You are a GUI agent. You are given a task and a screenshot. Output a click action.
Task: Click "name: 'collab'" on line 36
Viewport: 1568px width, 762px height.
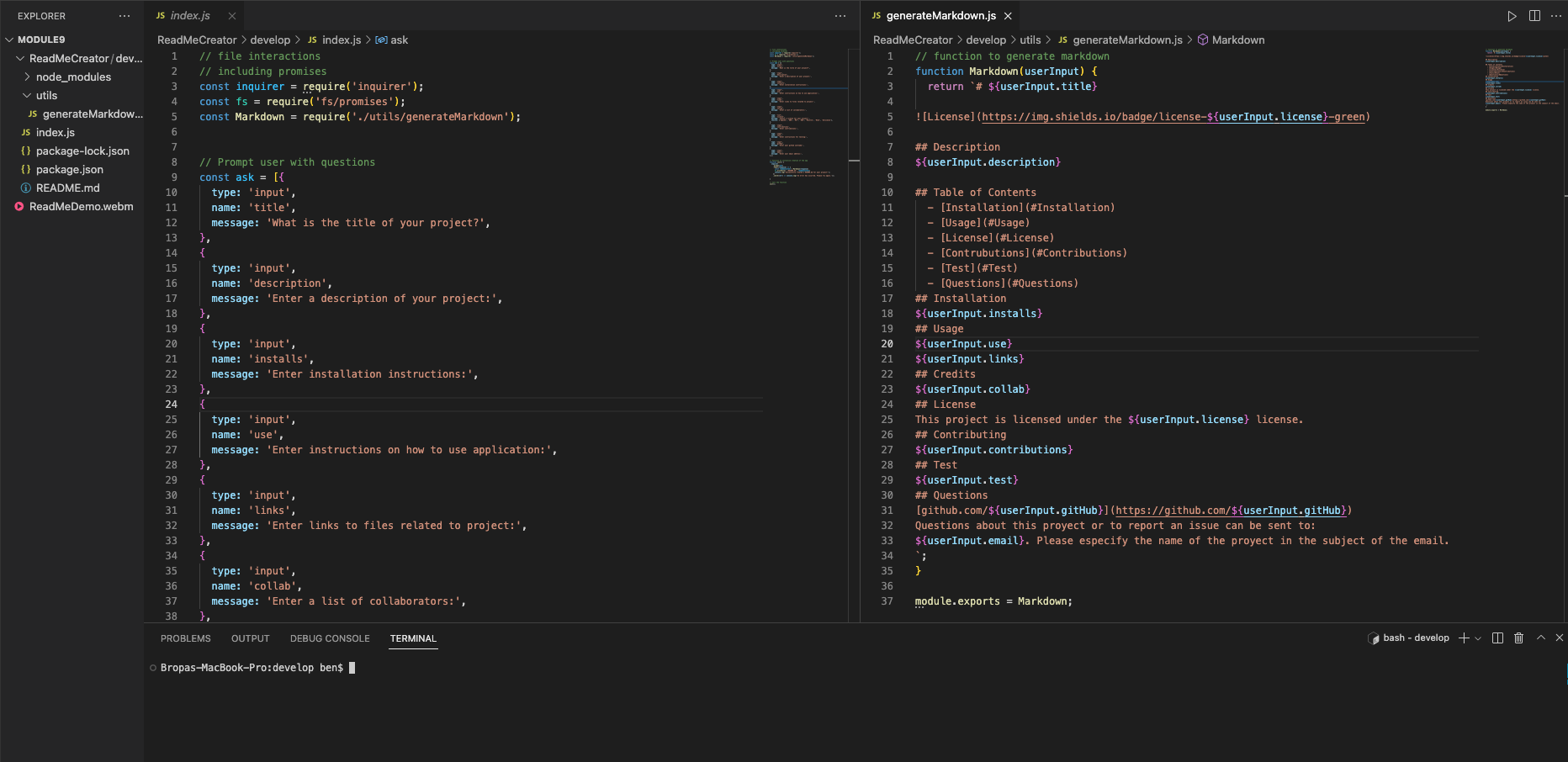(x=253, y=586)
